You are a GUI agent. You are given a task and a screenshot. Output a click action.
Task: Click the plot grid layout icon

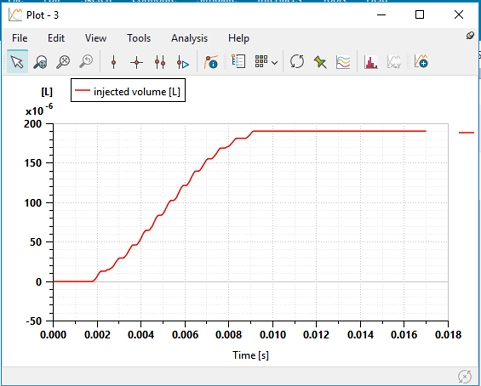[261, 61]
